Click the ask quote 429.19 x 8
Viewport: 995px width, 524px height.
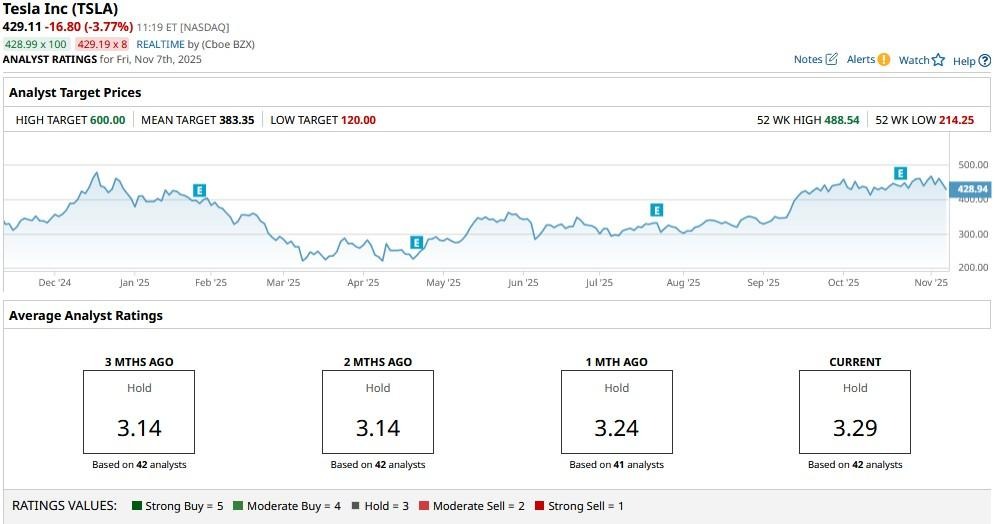pyautogui.click(x=102, y=44)
